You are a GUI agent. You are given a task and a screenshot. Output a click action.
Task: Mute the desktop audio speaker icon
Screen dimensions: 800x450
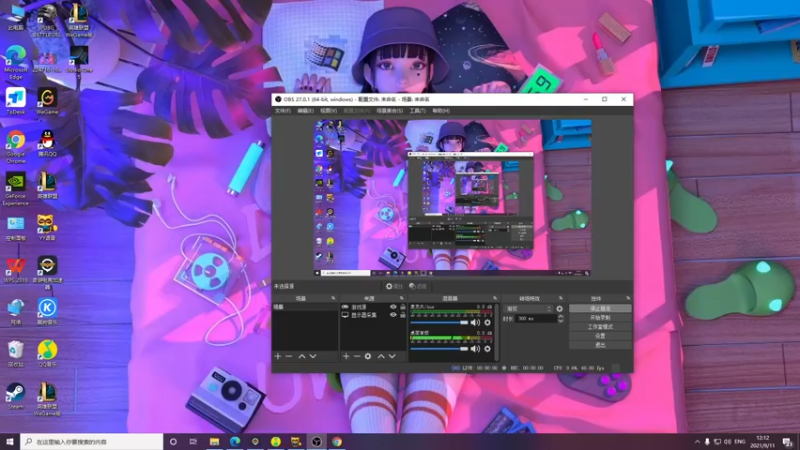click(475, 349)
